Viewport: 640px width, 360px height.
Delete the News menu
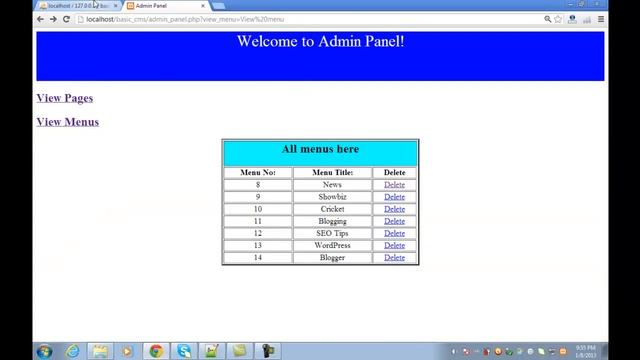click(394, 184)
